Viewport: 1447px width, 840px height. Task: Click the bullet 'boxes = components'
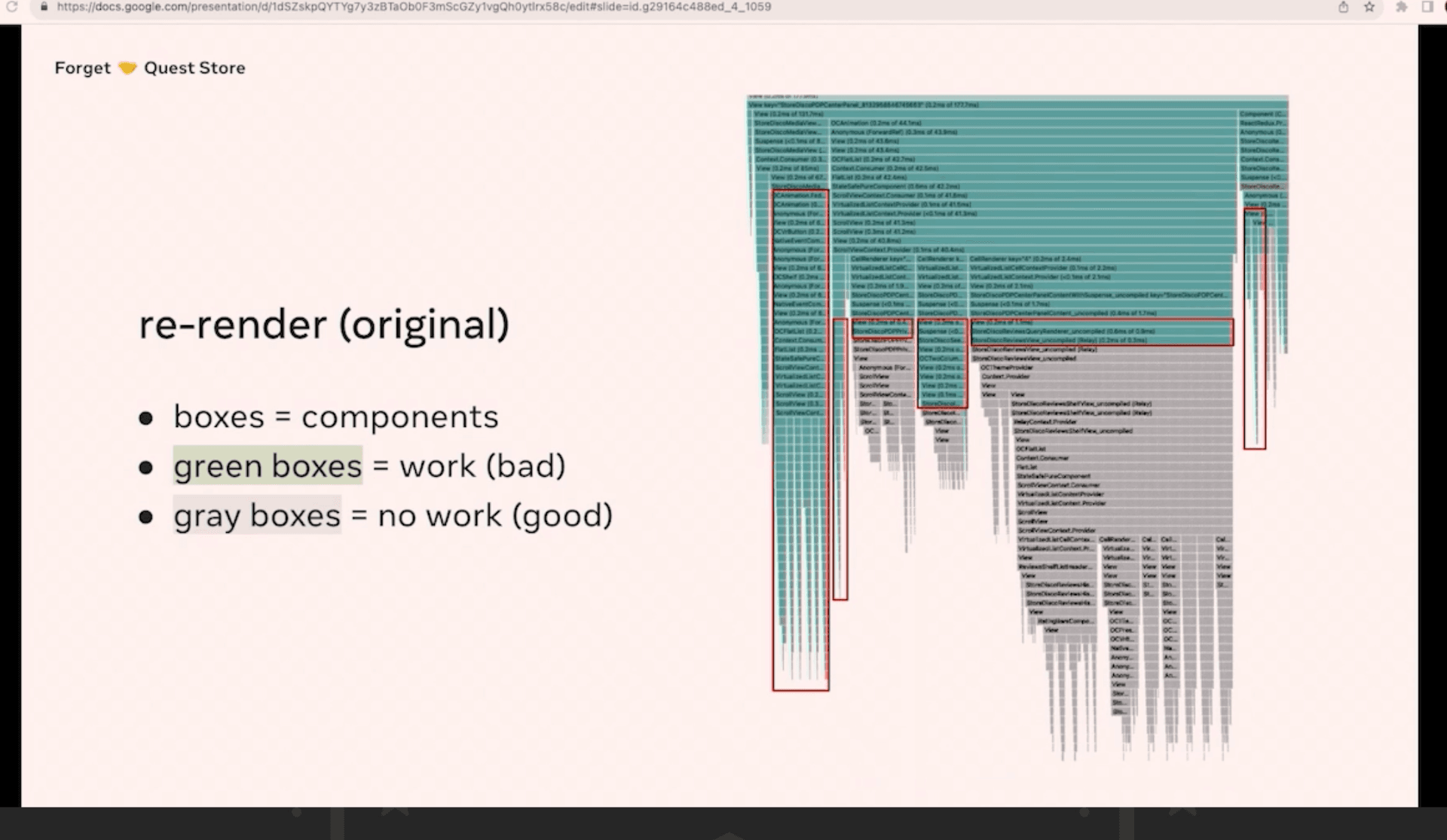[336, 417]
